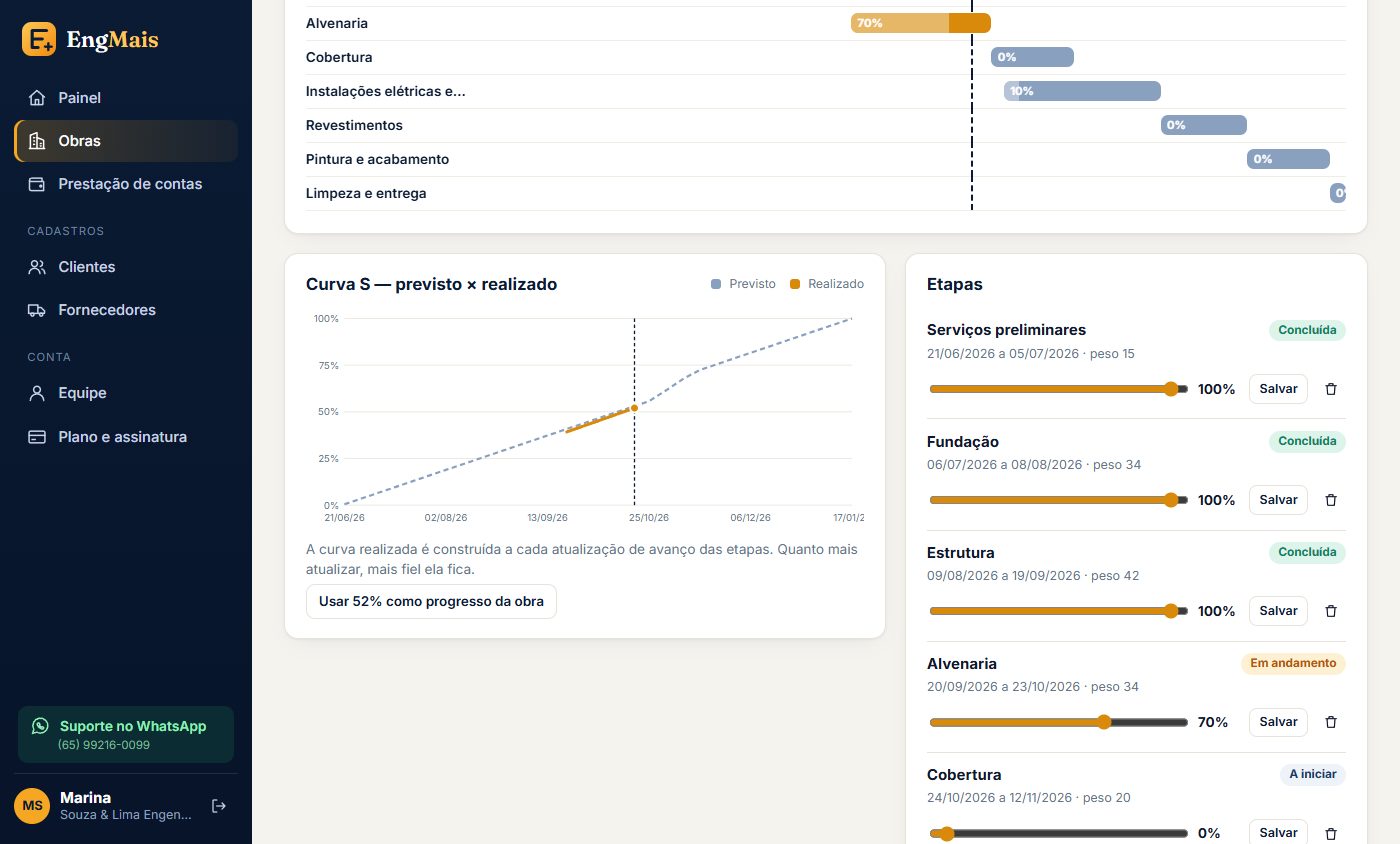Open the Obras section

coord(126,141)
